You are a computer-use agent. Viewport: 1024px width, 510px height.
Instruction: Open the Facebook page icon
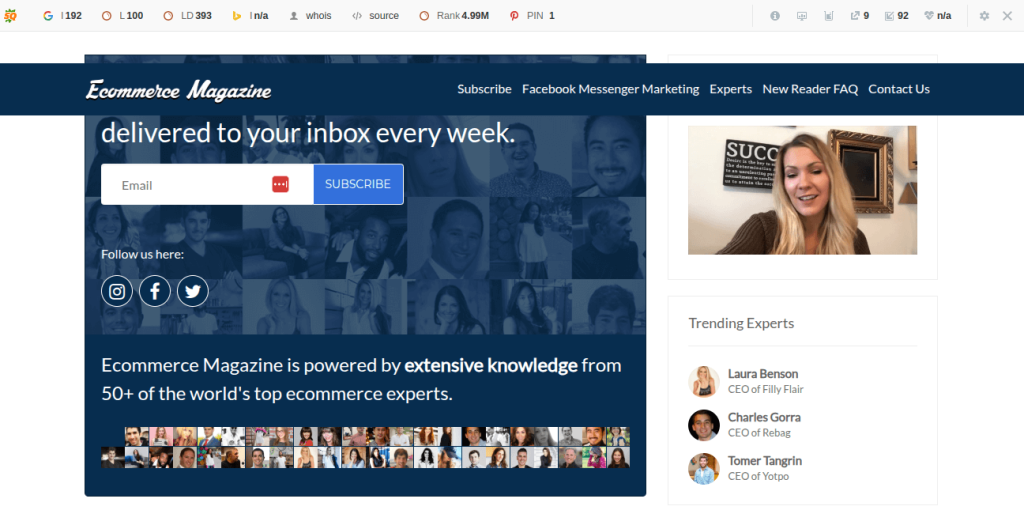pos(155,291)
